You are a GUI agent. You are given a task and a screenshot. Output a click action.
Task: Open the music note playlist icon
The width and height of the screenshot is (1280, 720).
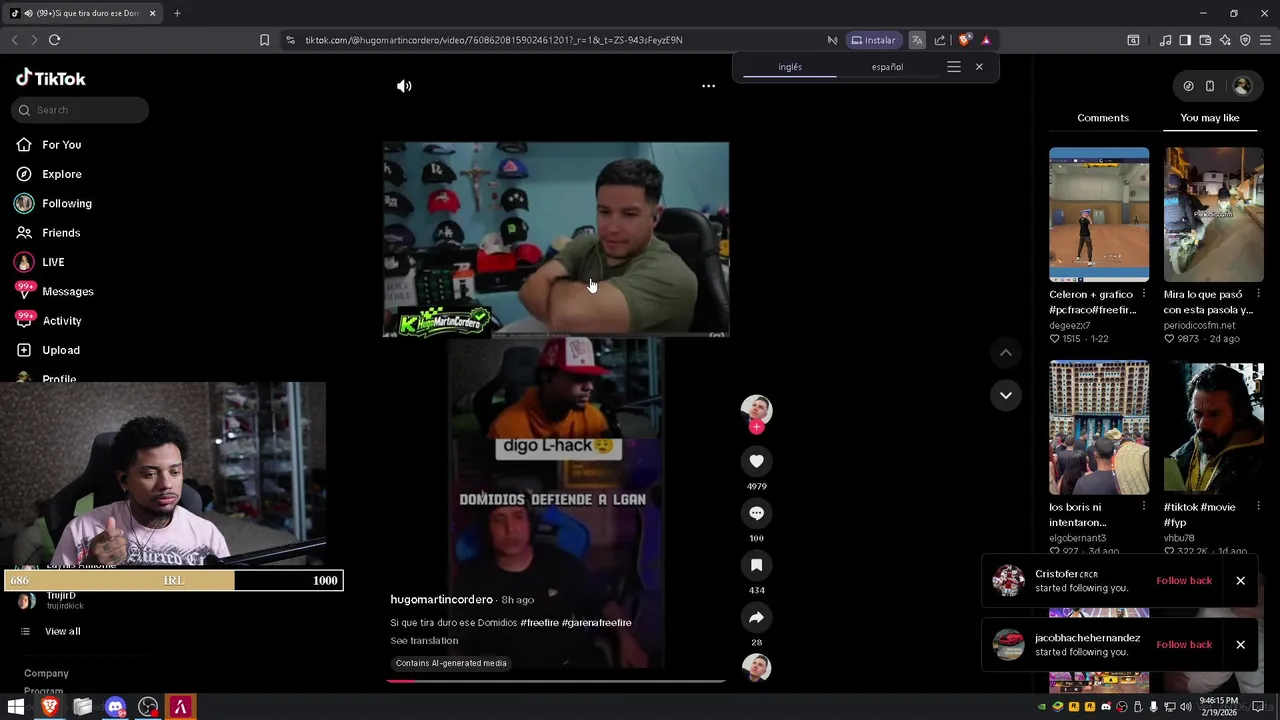coord(1165,40)
